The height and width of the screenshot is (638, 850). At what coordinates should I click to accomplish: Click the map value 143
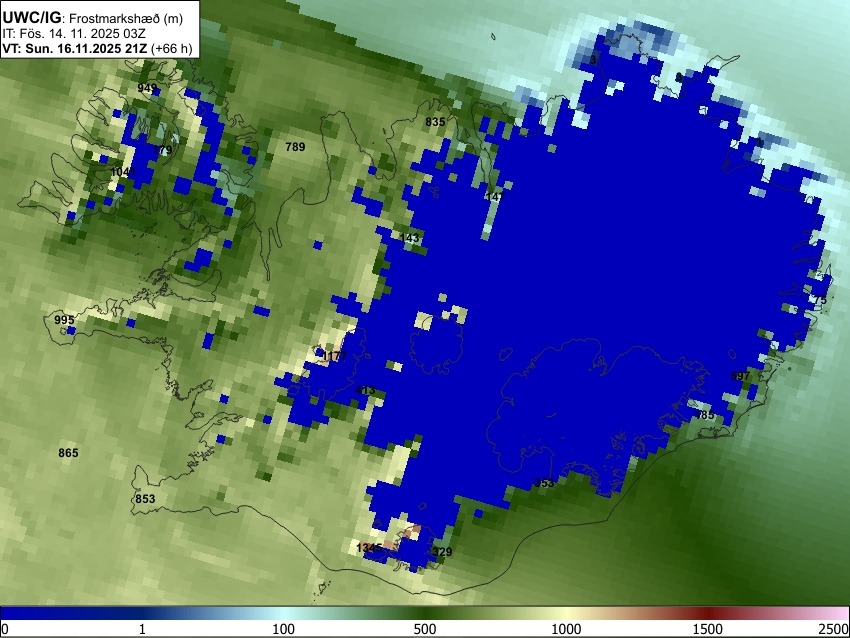click(x=409, y=238)
